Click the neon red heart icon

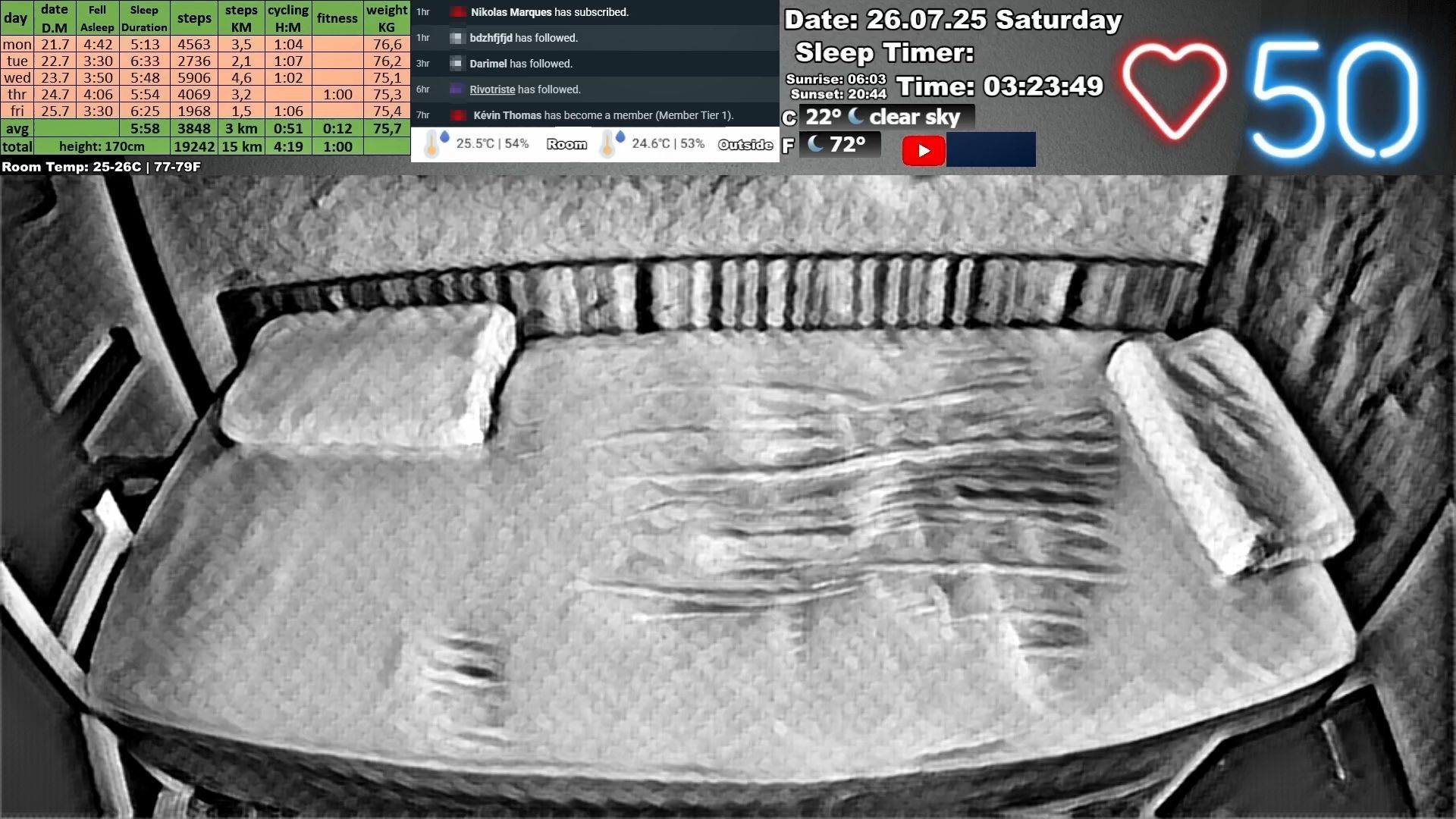(x=1174, y=91)
